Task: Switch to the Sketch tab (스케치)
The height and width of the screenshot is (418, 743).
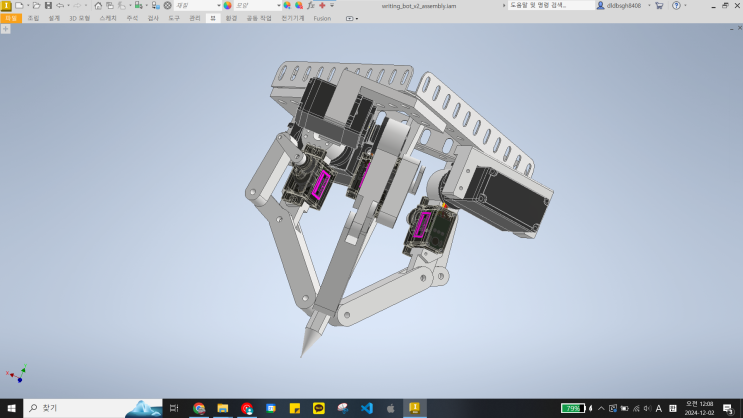Action: (108, 18)
